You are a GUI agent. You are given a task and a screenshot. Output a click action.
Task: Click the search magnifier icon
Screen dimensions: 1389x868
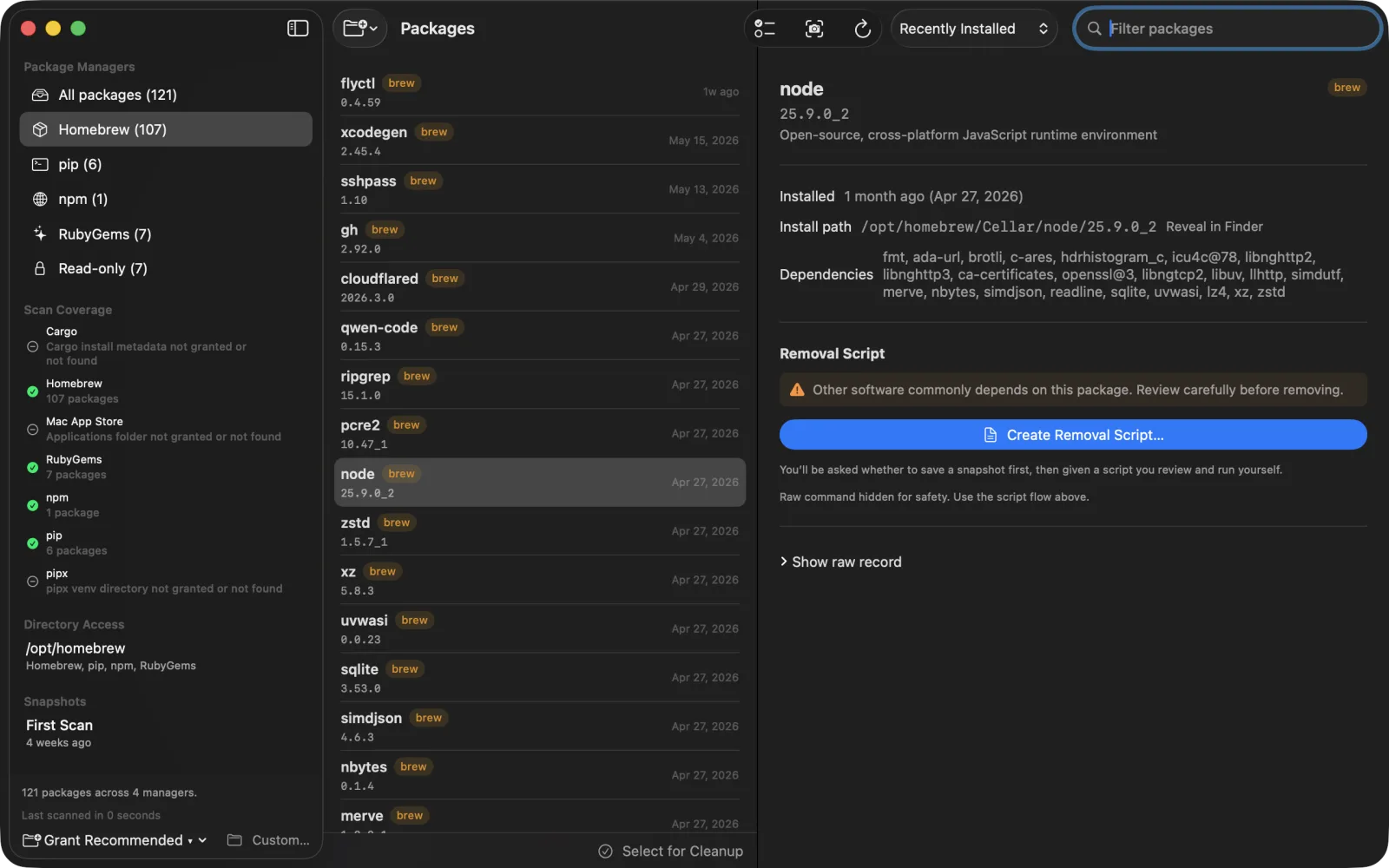(1094, 29)
